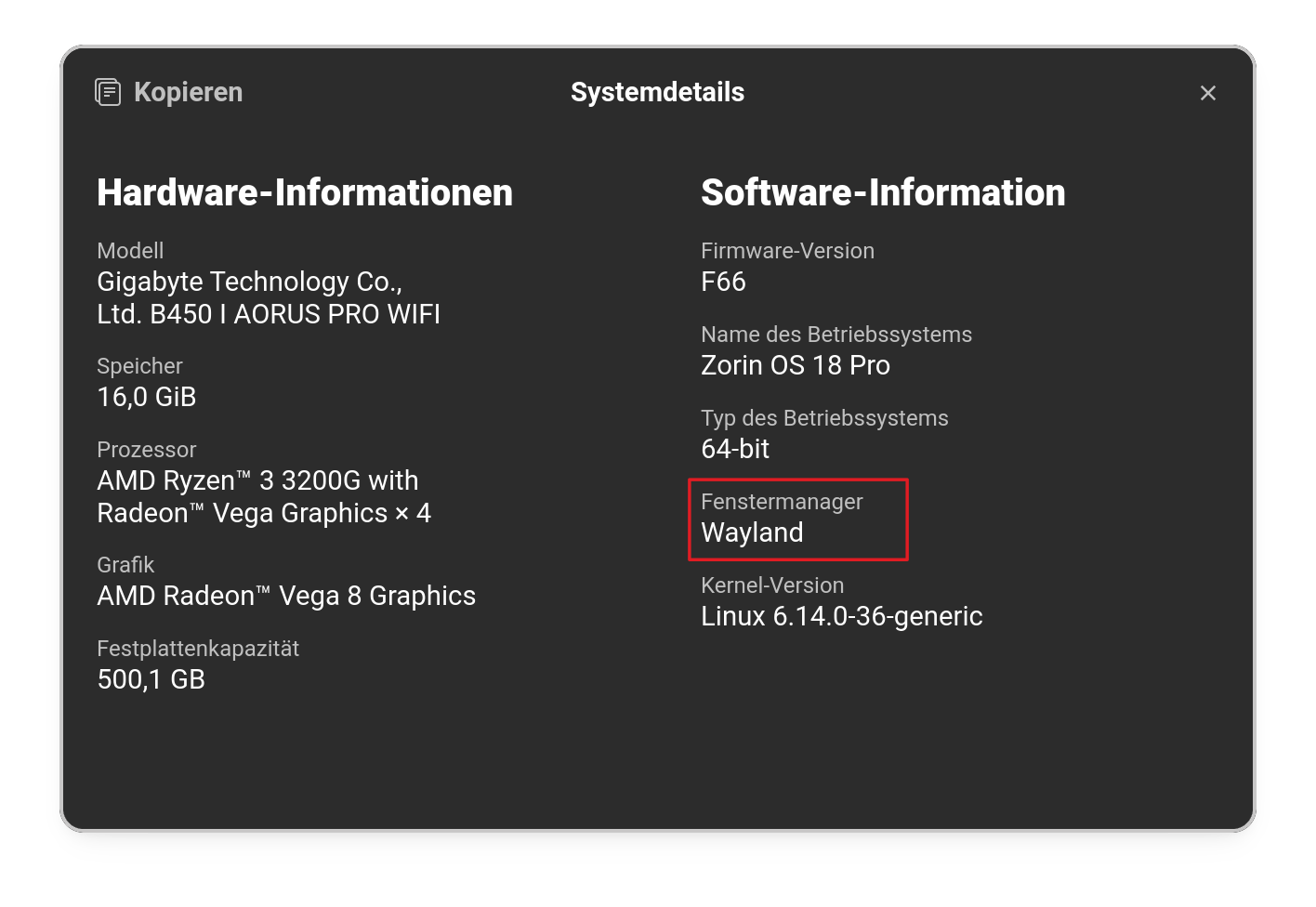
Task: Click the Systemdetails window title
Action: pyautogui.click(x=657, y=92)
